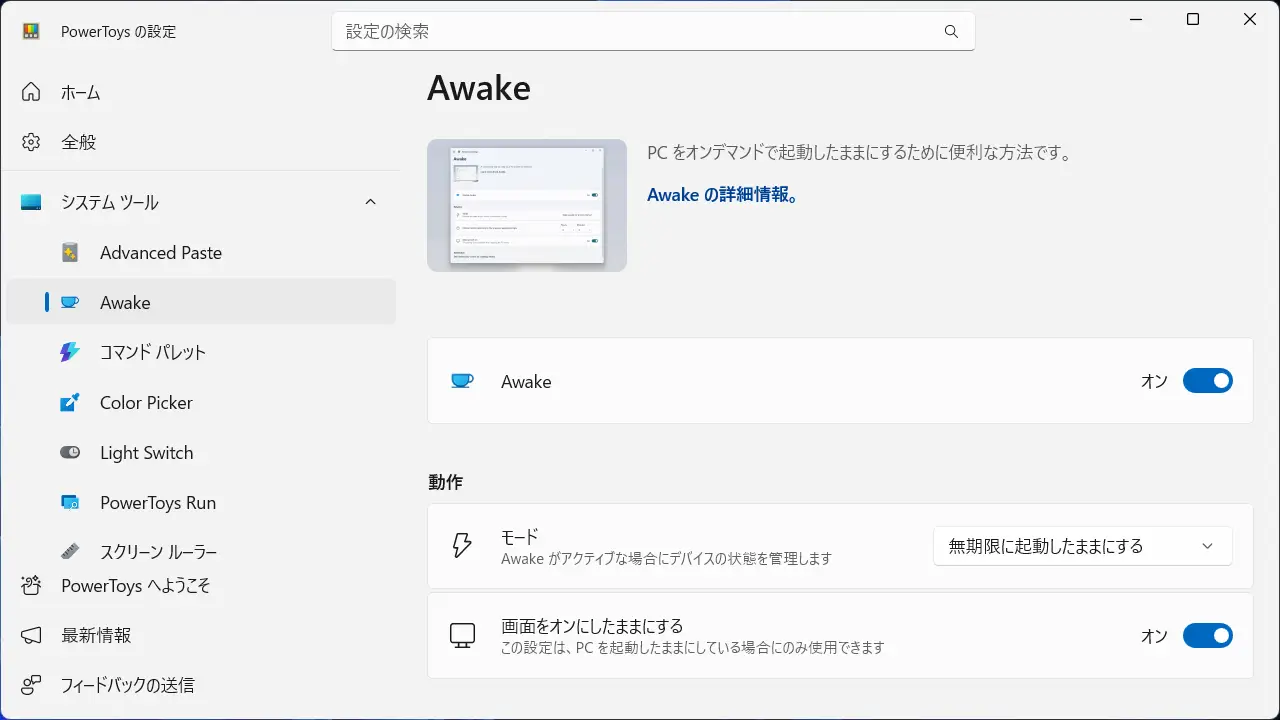Click the Advanced Paste clipboard icon
Screen dimensions: 1280x720
pyautogui.click(x=70, y=252)
